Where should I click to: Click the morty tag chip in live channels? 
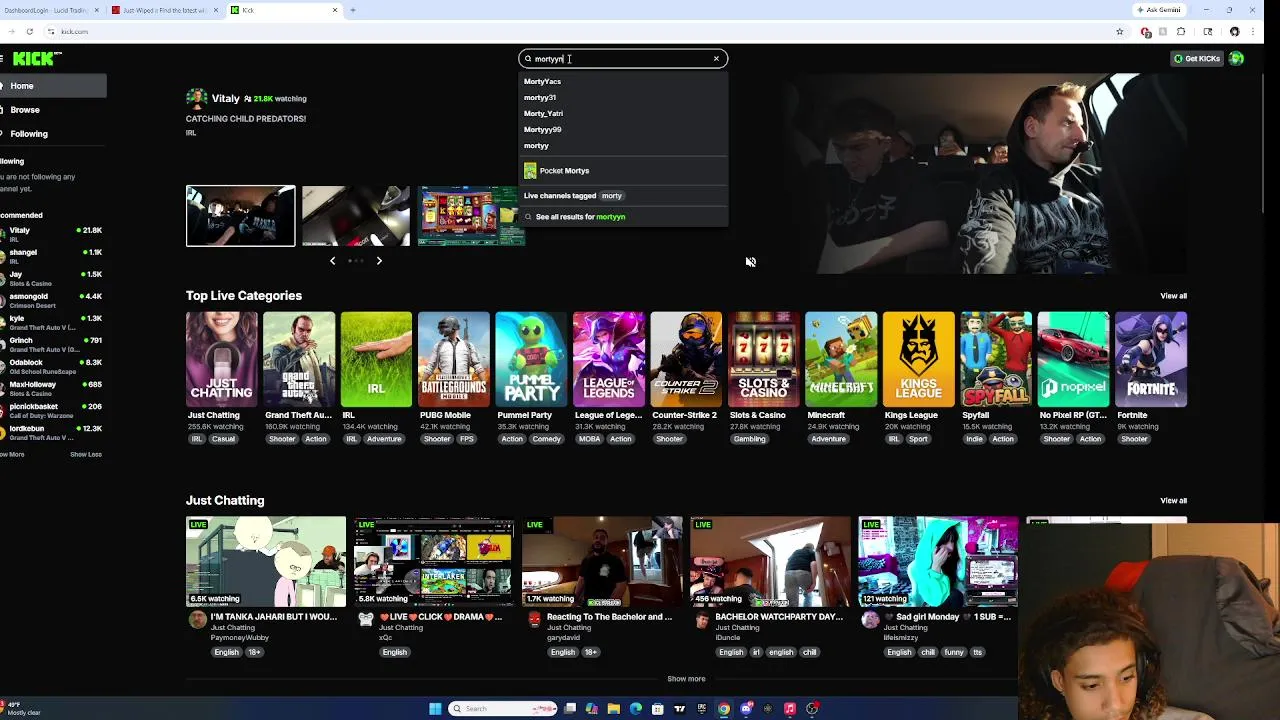[612, 196]
